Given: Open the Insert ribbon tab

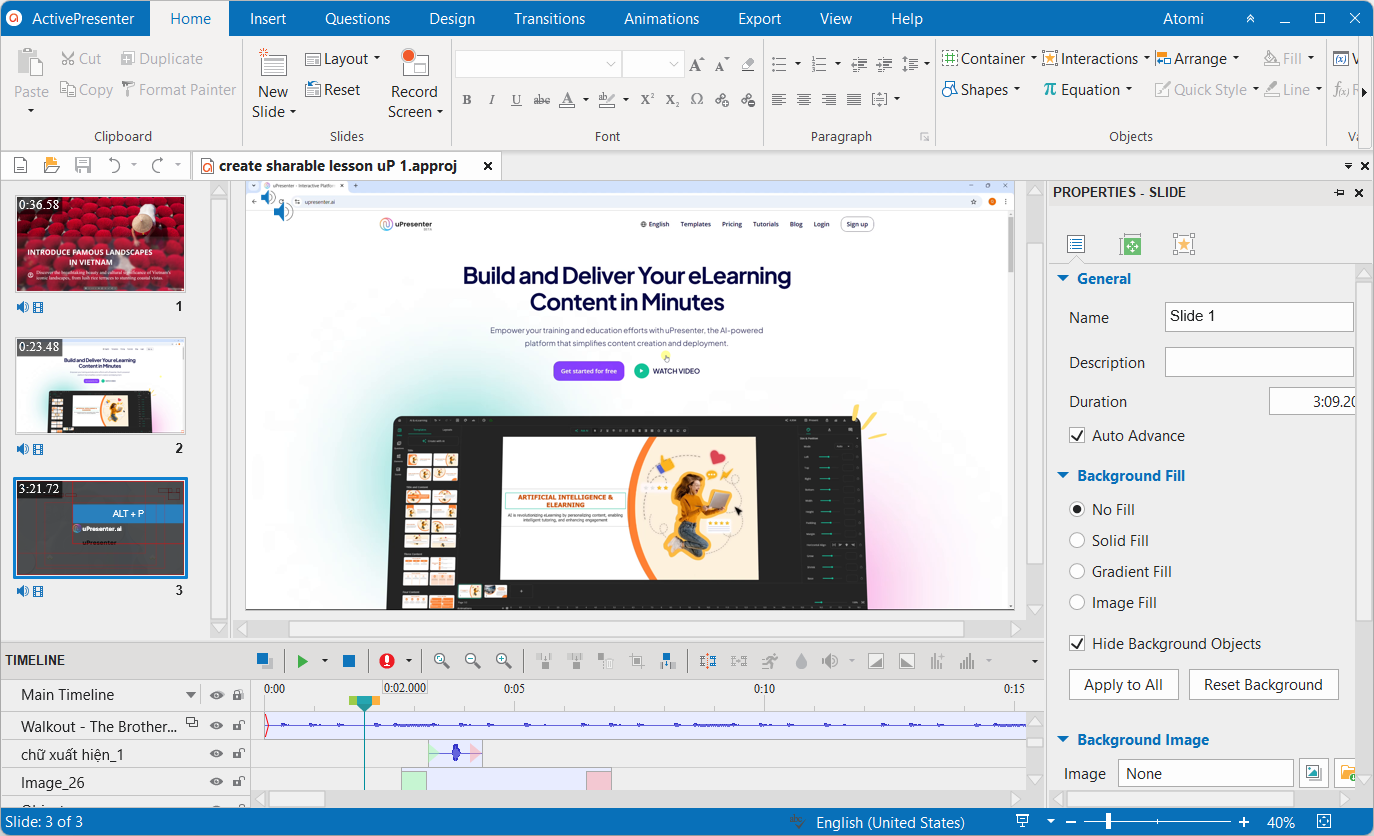Looking at the screenshot, I should (268, 19).
